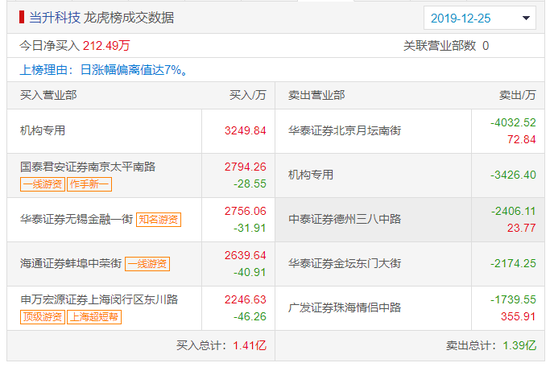Click the 卖出总计 1.39亿 total
550x367 pixels.
[491, 345]
